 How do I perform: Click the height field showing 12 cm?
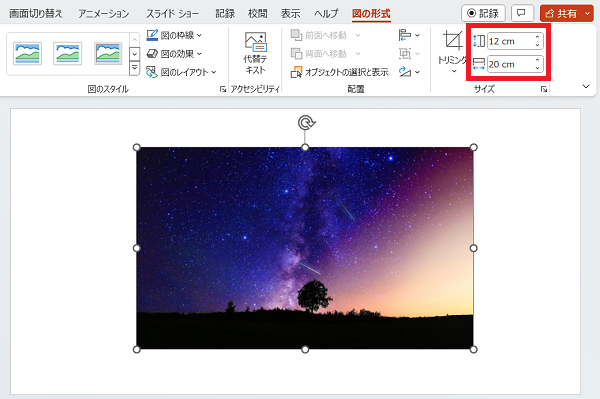pyautogui.click(x=510, y=41)
